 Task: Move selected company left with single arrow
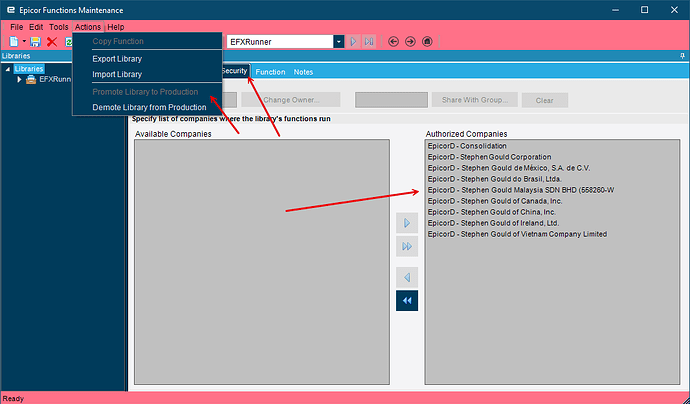(407, 278)
